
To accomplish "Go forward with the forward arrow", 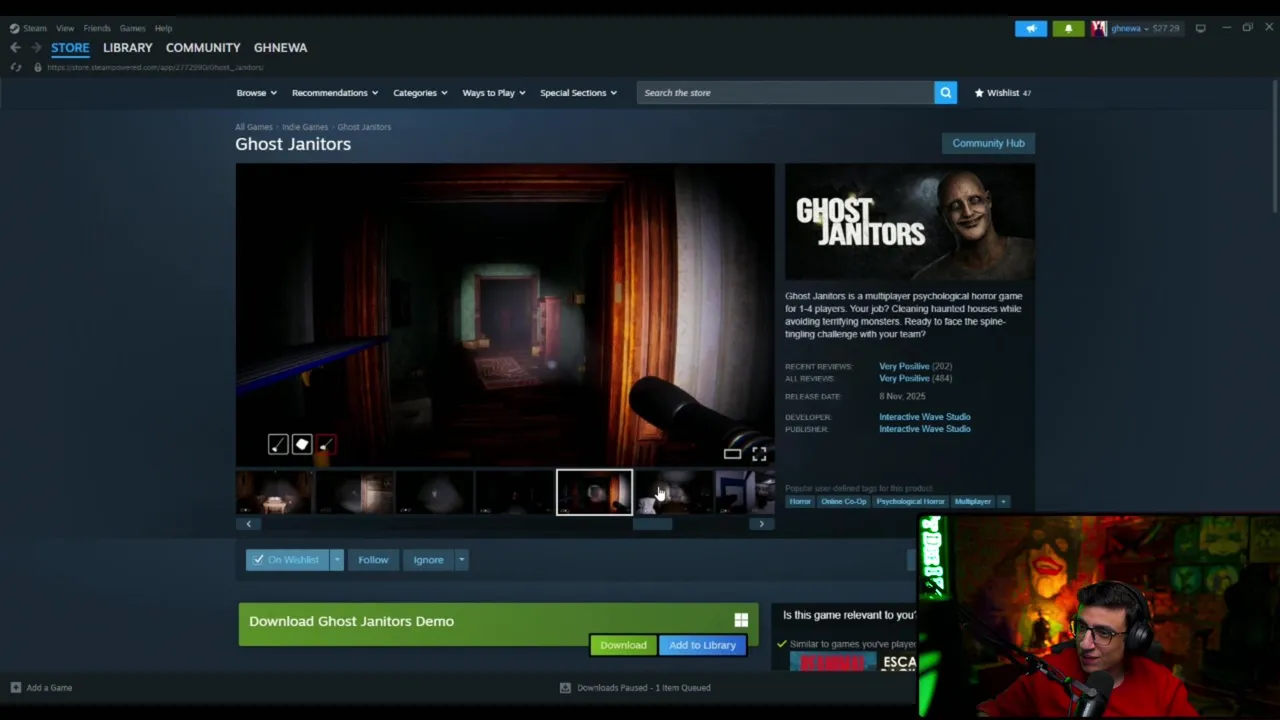I will point(37,47).
